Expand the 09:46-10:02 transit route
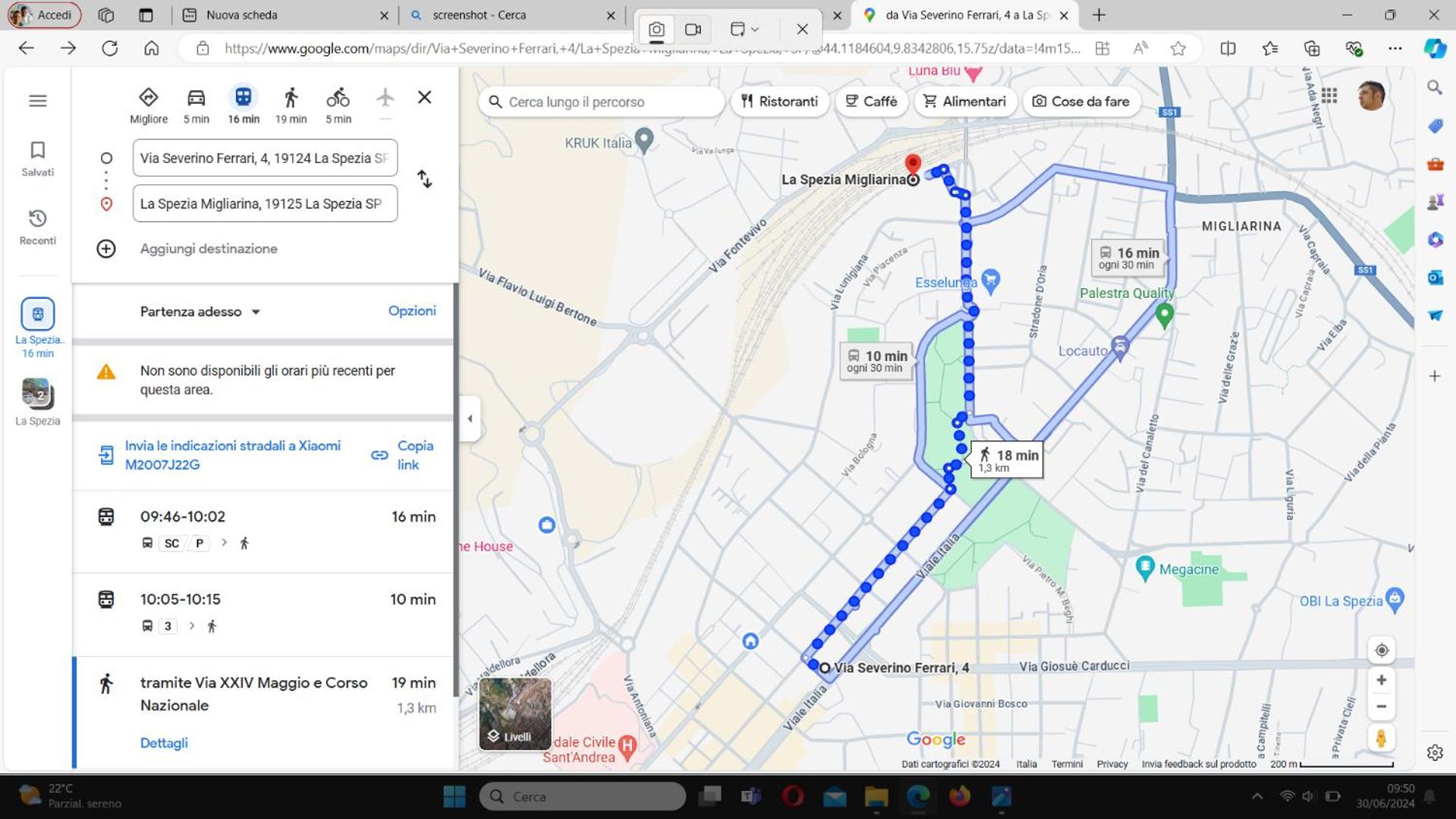 pos(263,531)
